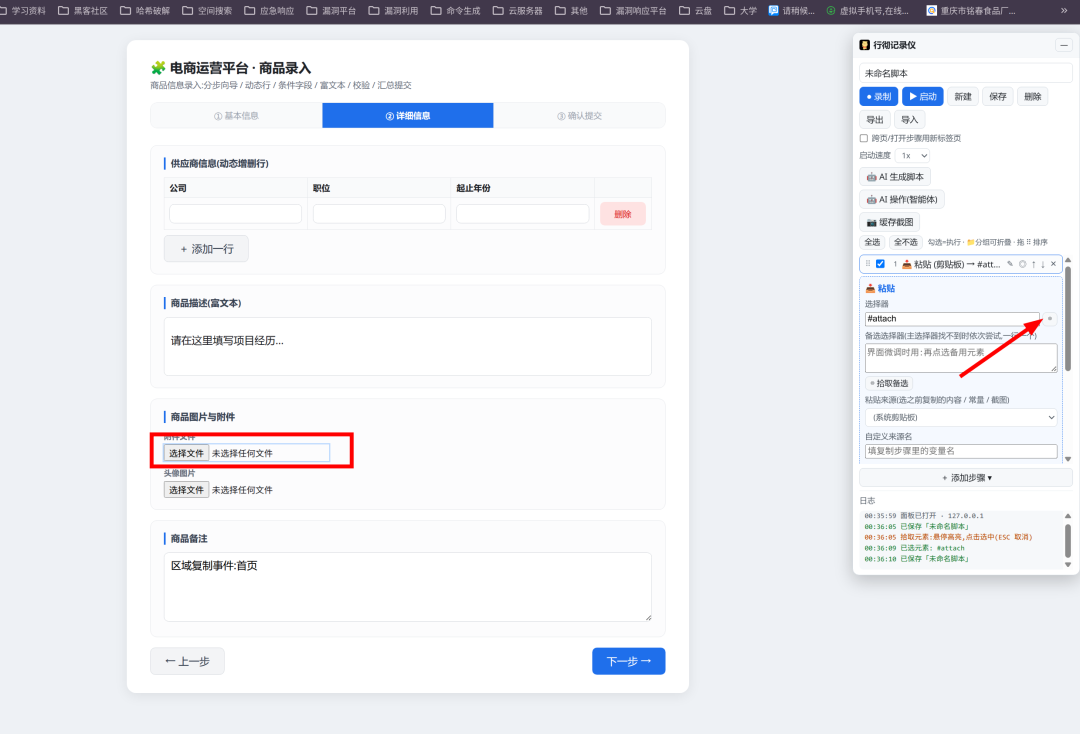1080x734 pixels.
Task: Uncheck the step 1 execution checkbox
Action: 880,264
